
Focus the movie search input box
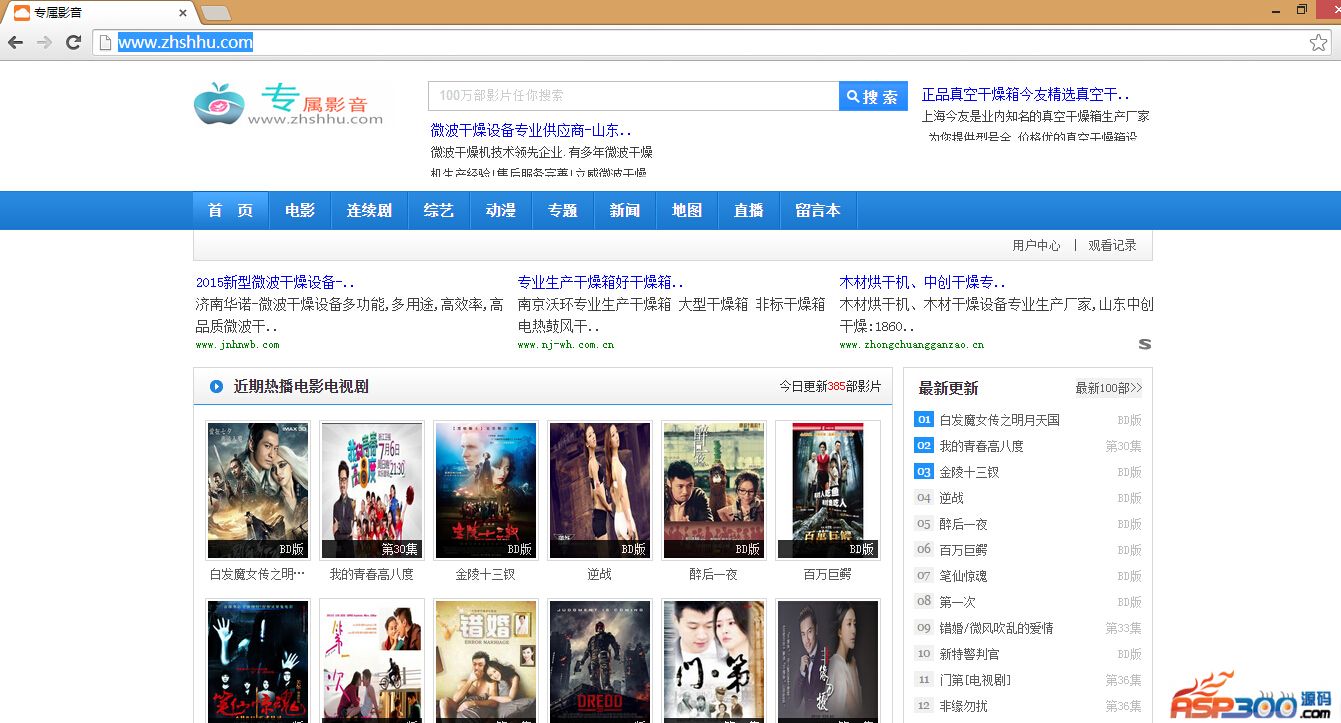tap(633, 96)
